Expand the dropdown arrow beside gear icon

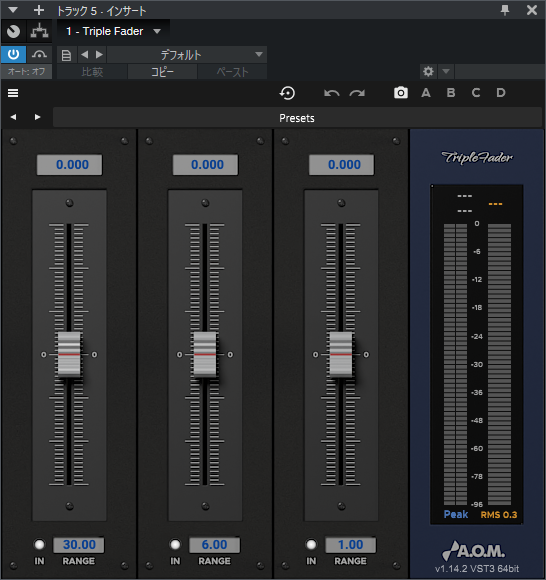coord(446,71)
